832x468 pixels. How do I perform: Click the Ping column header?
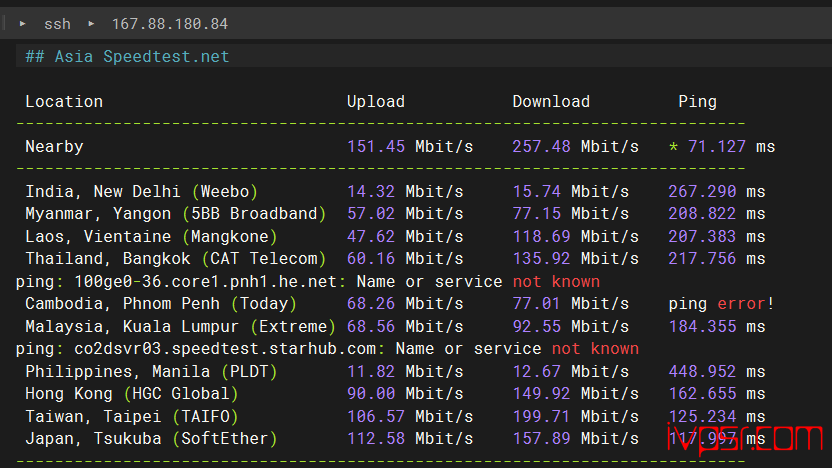pyautogui.click(x=697, y=101)
